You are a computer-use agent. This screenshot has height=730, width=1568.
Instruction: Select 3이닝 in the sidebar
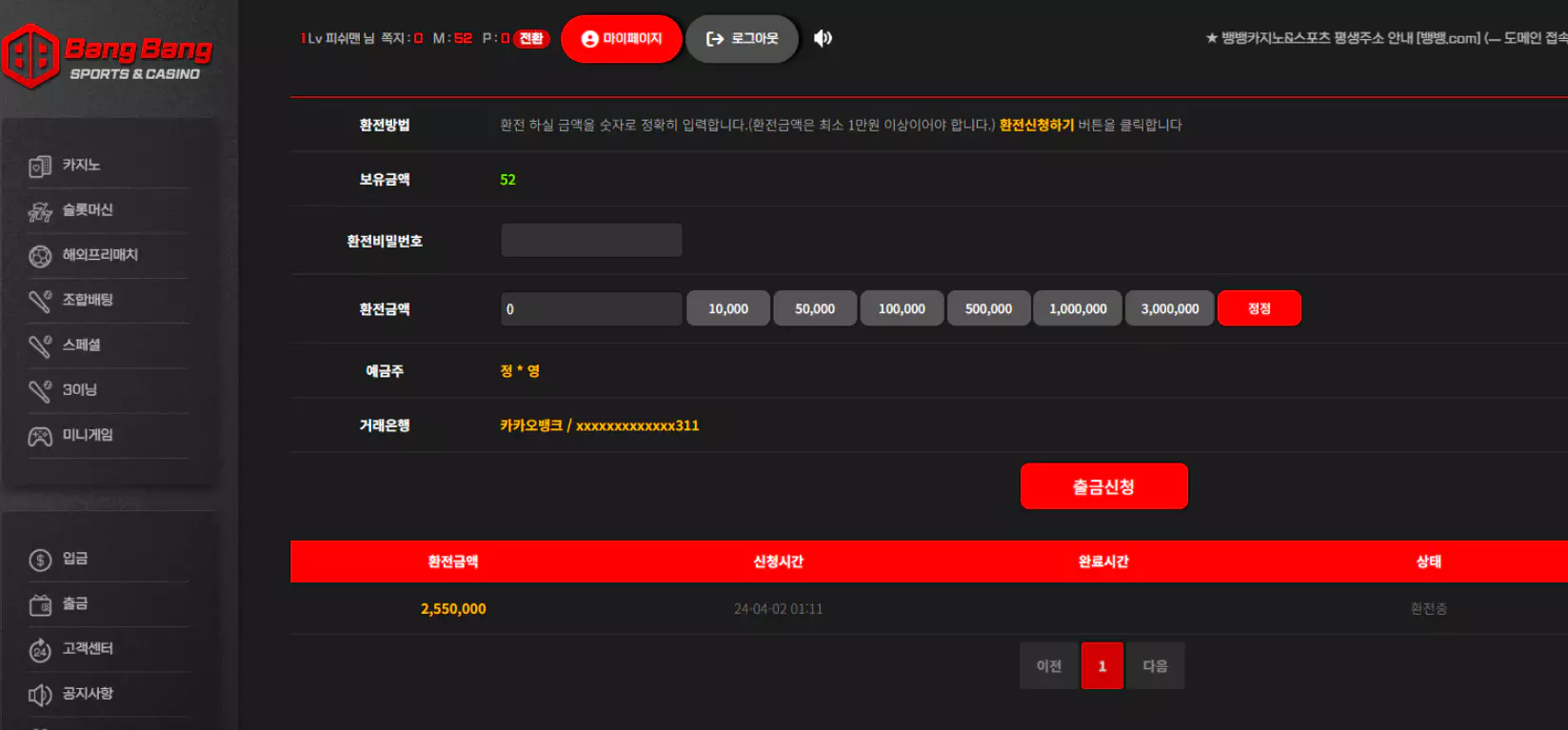(80, 389)
